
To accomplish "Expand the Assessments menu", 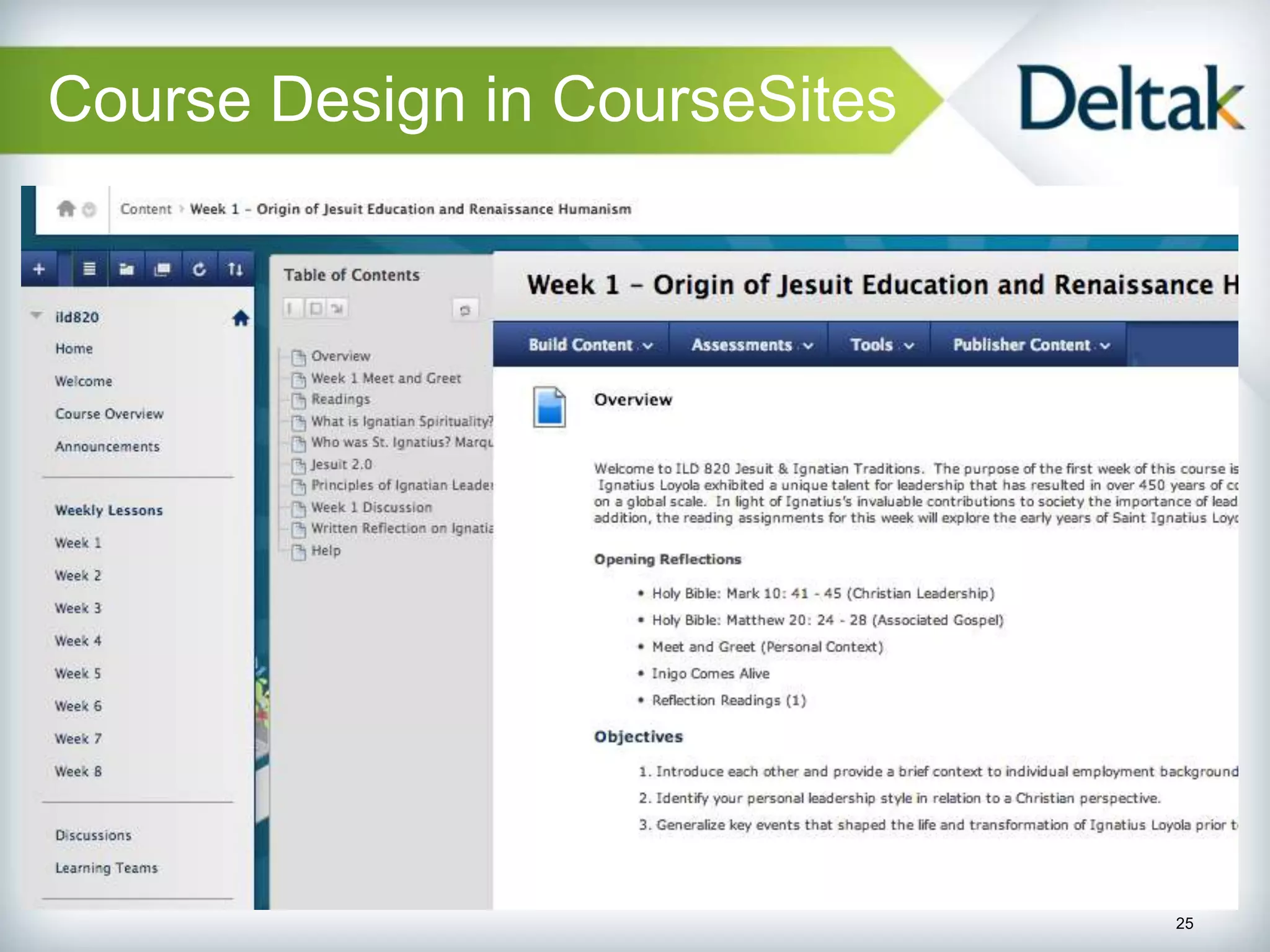I will [752, 345].
